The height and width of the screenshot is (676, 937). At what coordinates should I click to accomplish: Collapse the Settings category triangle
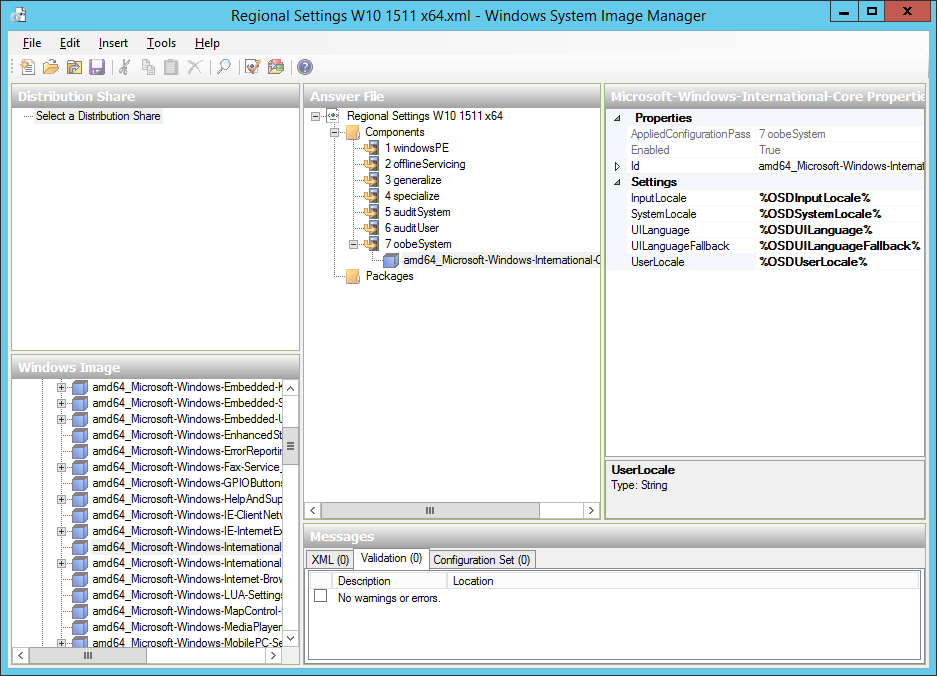tap(617, 182)
